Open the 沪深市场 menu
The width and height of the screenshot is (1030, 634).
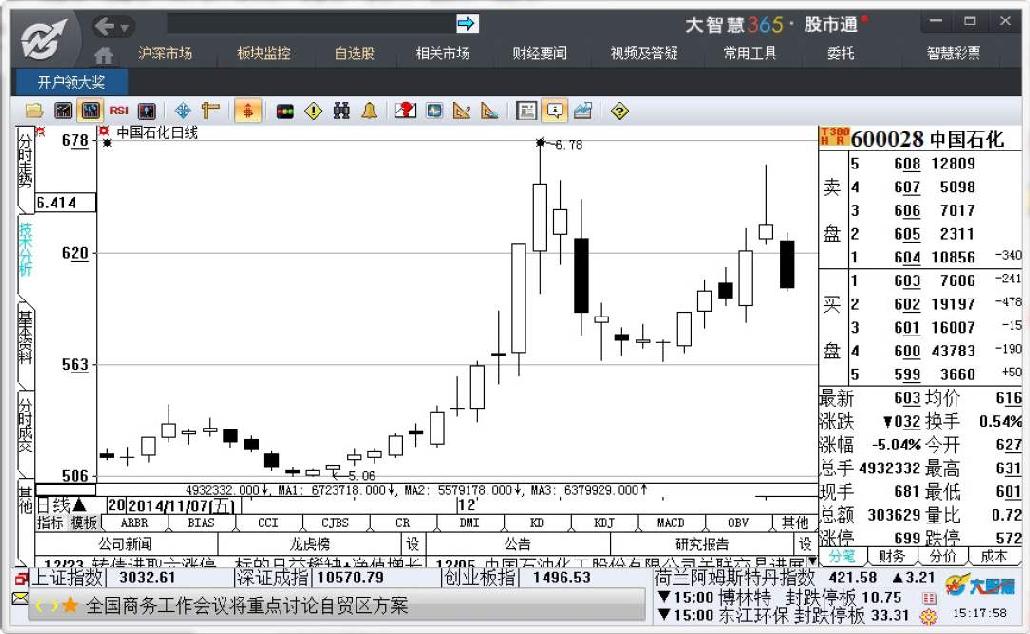click(165, 54)
